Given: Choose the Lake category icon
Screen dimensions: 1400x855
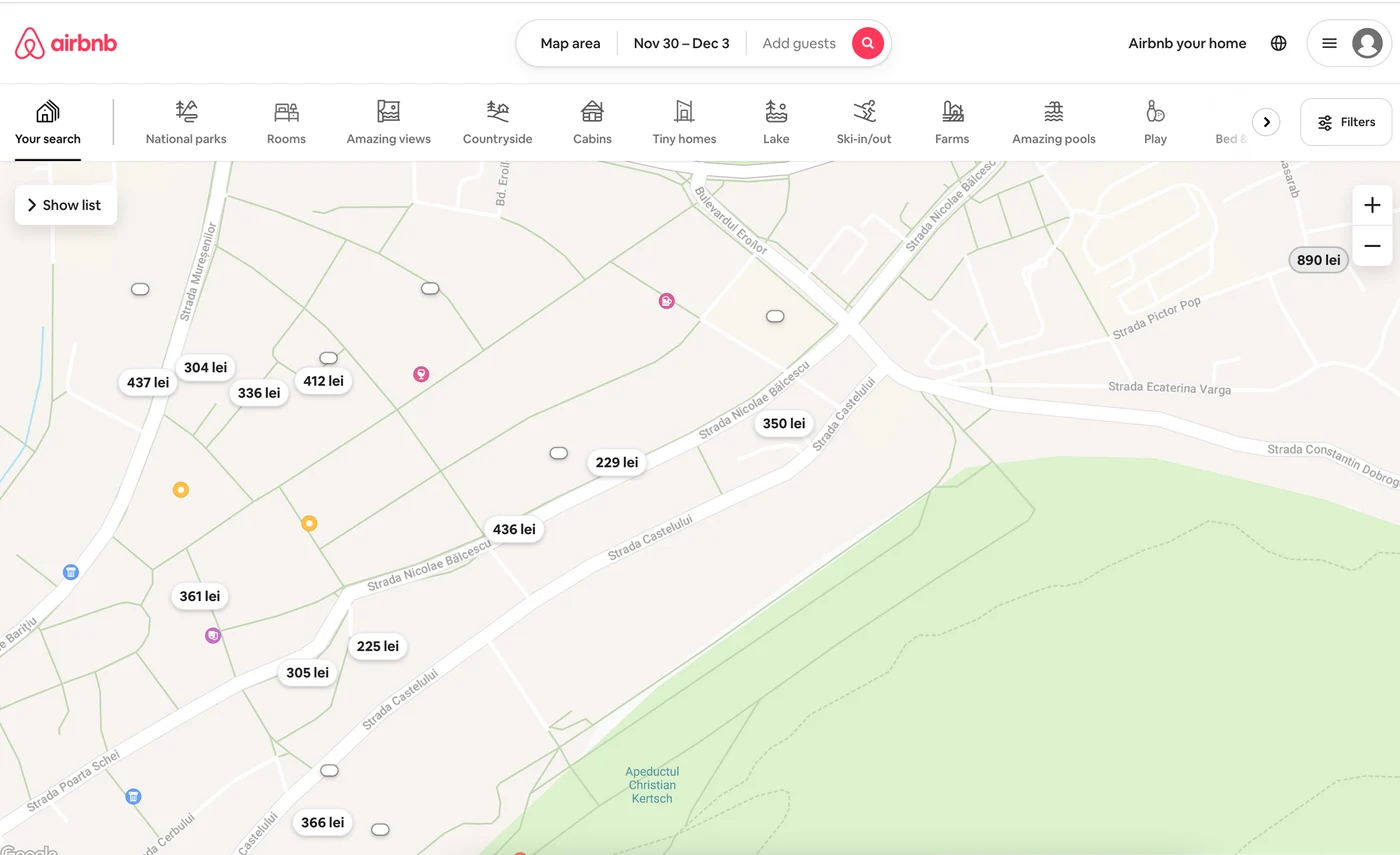Looking at the screenshot, I should point(776,111).
